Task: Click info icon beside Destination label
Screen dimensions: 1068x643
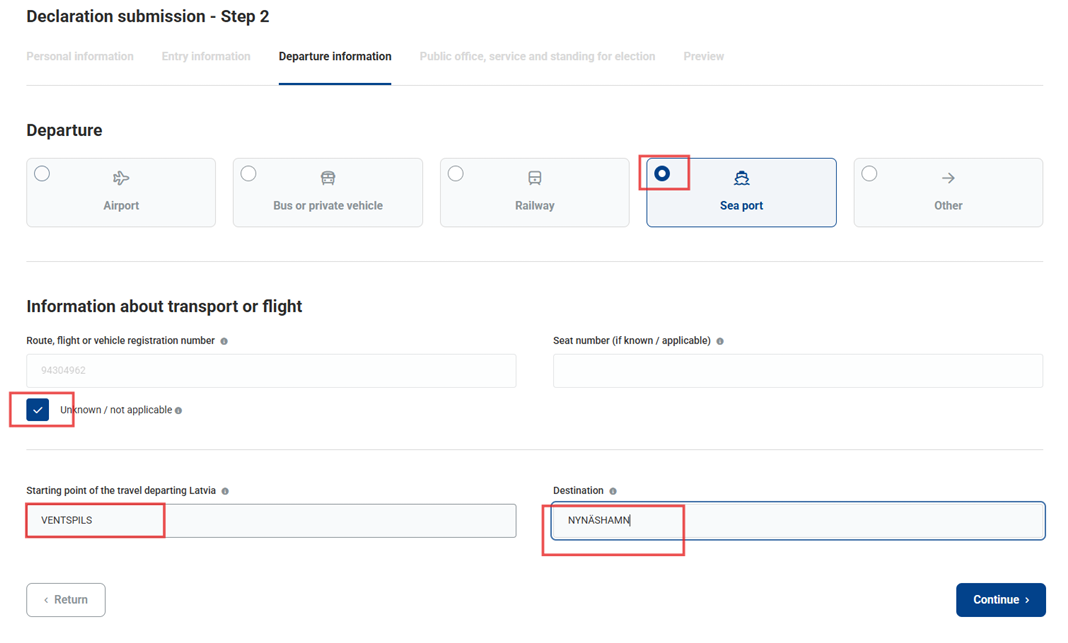Action: (613, 491)
